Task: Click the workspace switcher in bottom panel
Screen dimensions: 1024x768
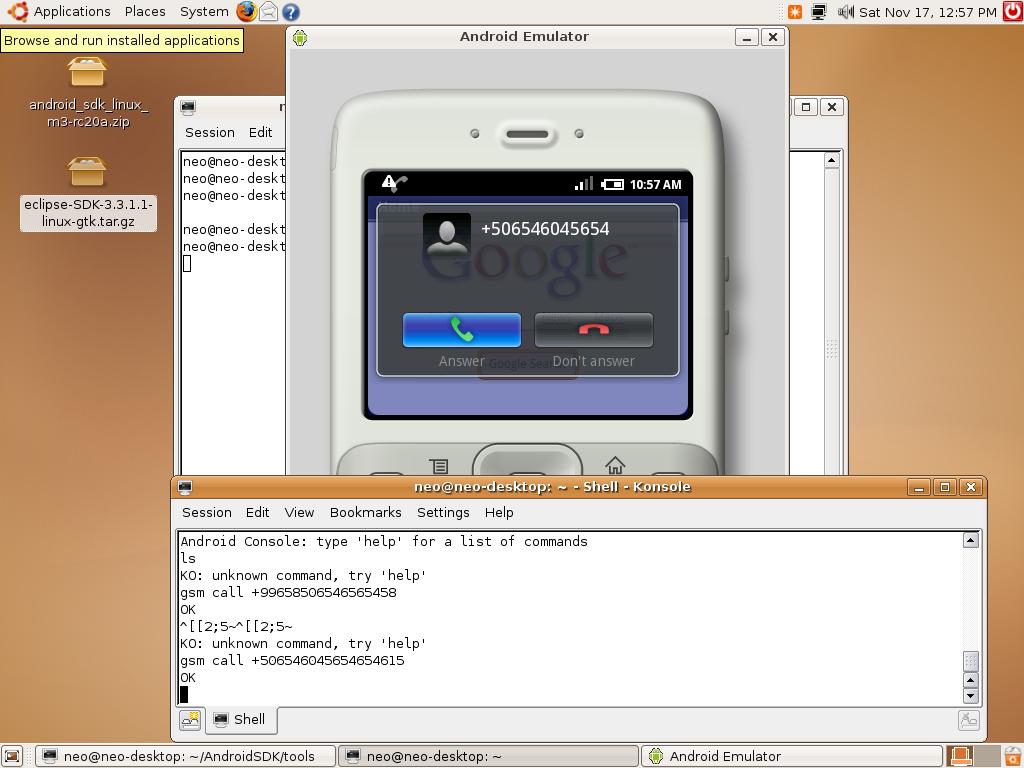Action: [972, 756]
